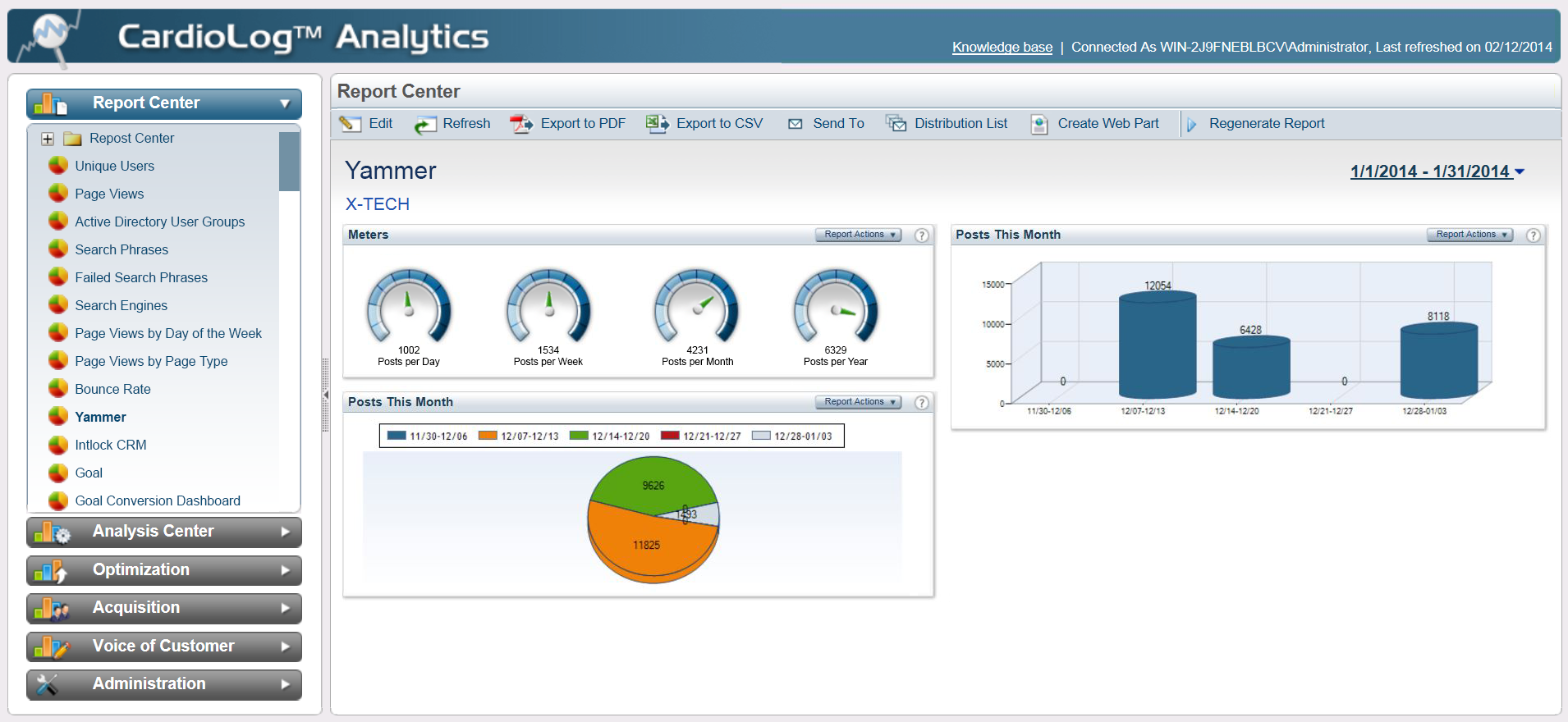Click the Bounce Rate report icon
Viewport: 1568px width, 722px height.
(x=58, y=389)
